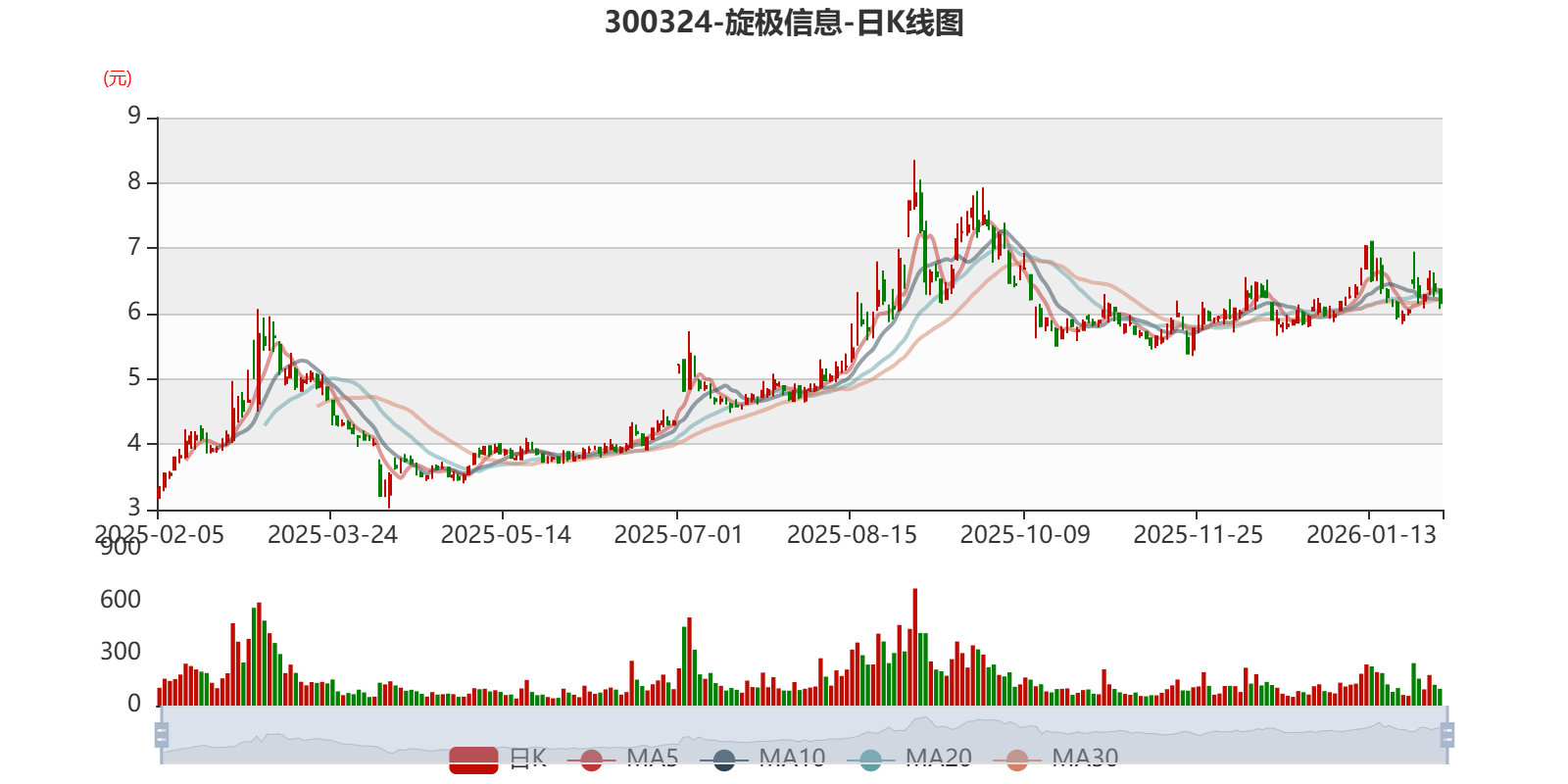The image size is (1568, 784).
Task: Click the 2025-08-15 date label
Action: pyautogui.click(x=852, y=535)
